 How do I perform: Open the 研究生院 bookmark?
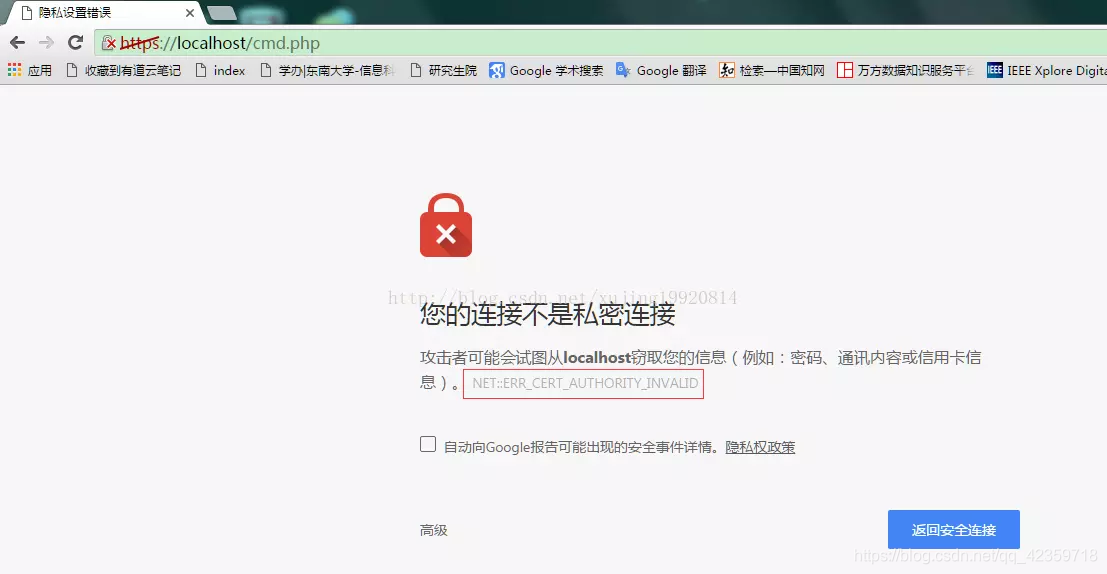click(443, 71)
